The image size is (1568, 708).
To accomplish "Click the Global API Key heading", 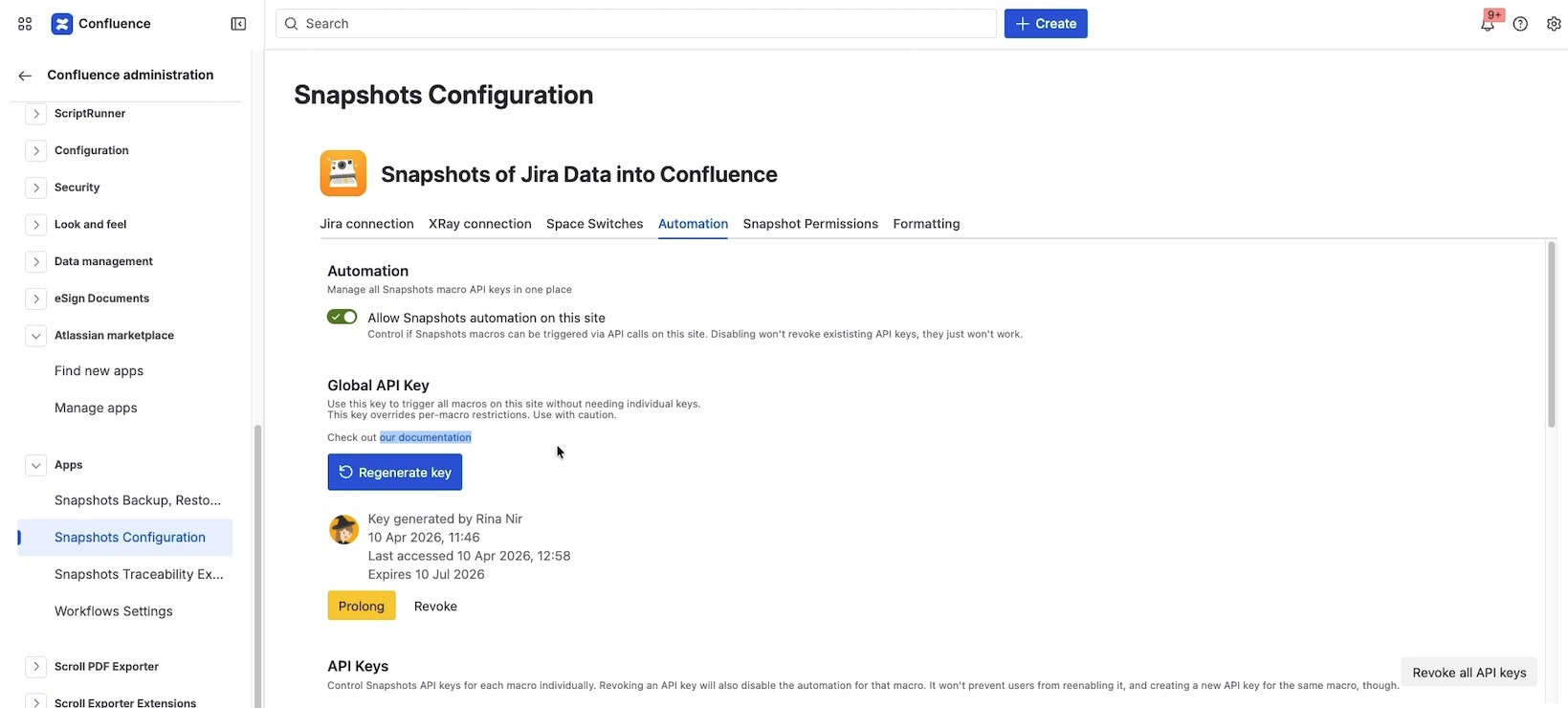I will (378, 386).
